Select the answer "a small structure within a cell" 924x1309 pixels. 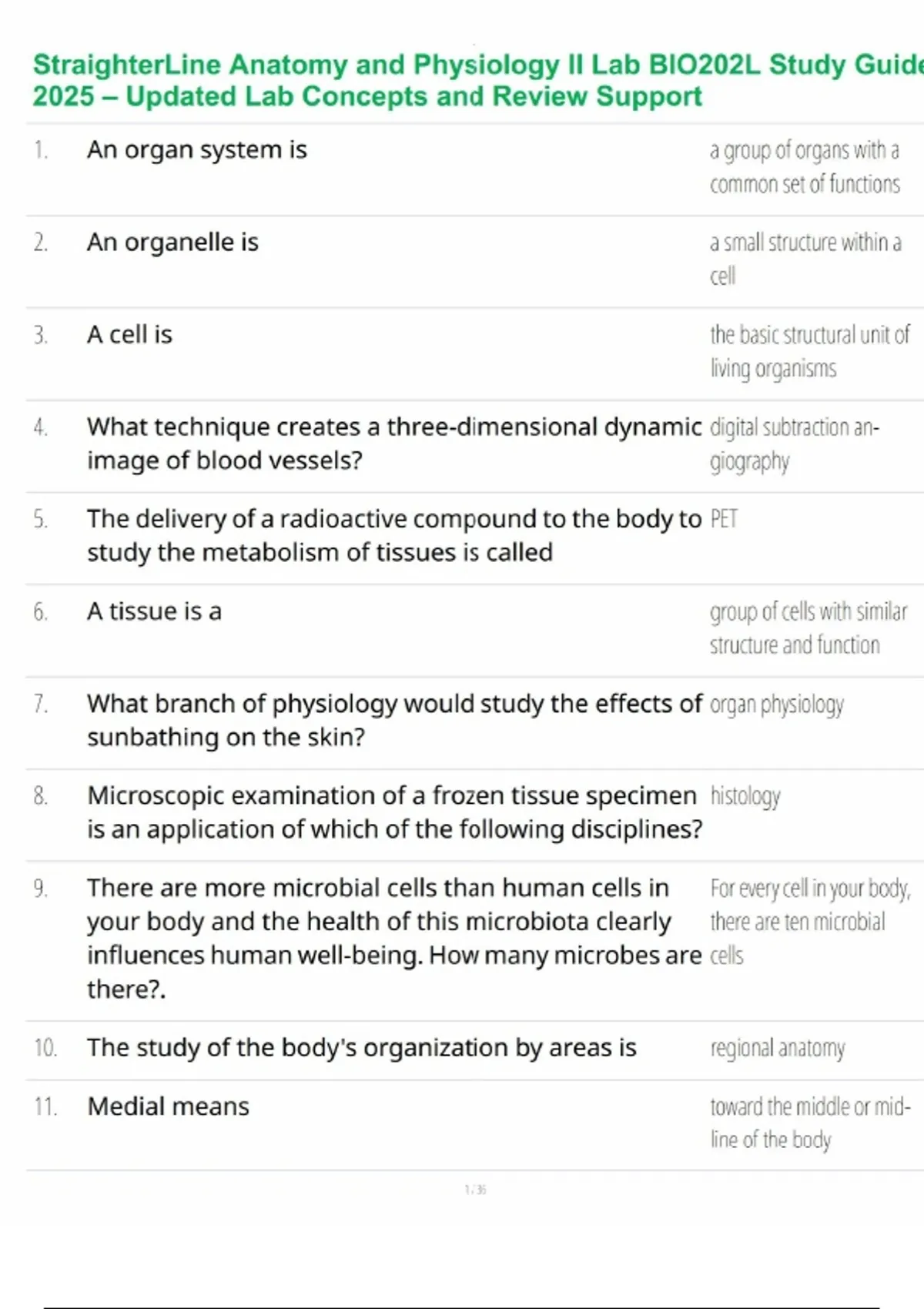point(805,259)
